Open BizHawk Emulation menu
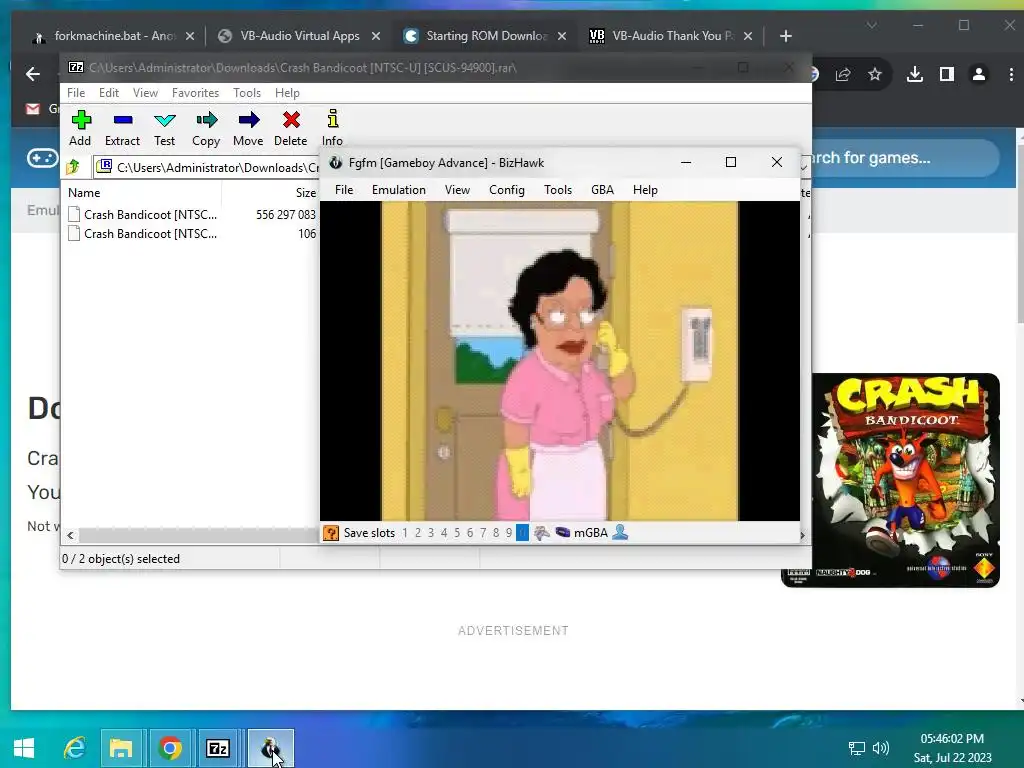Screen dimensions: 1024x768 click(399, 190)
